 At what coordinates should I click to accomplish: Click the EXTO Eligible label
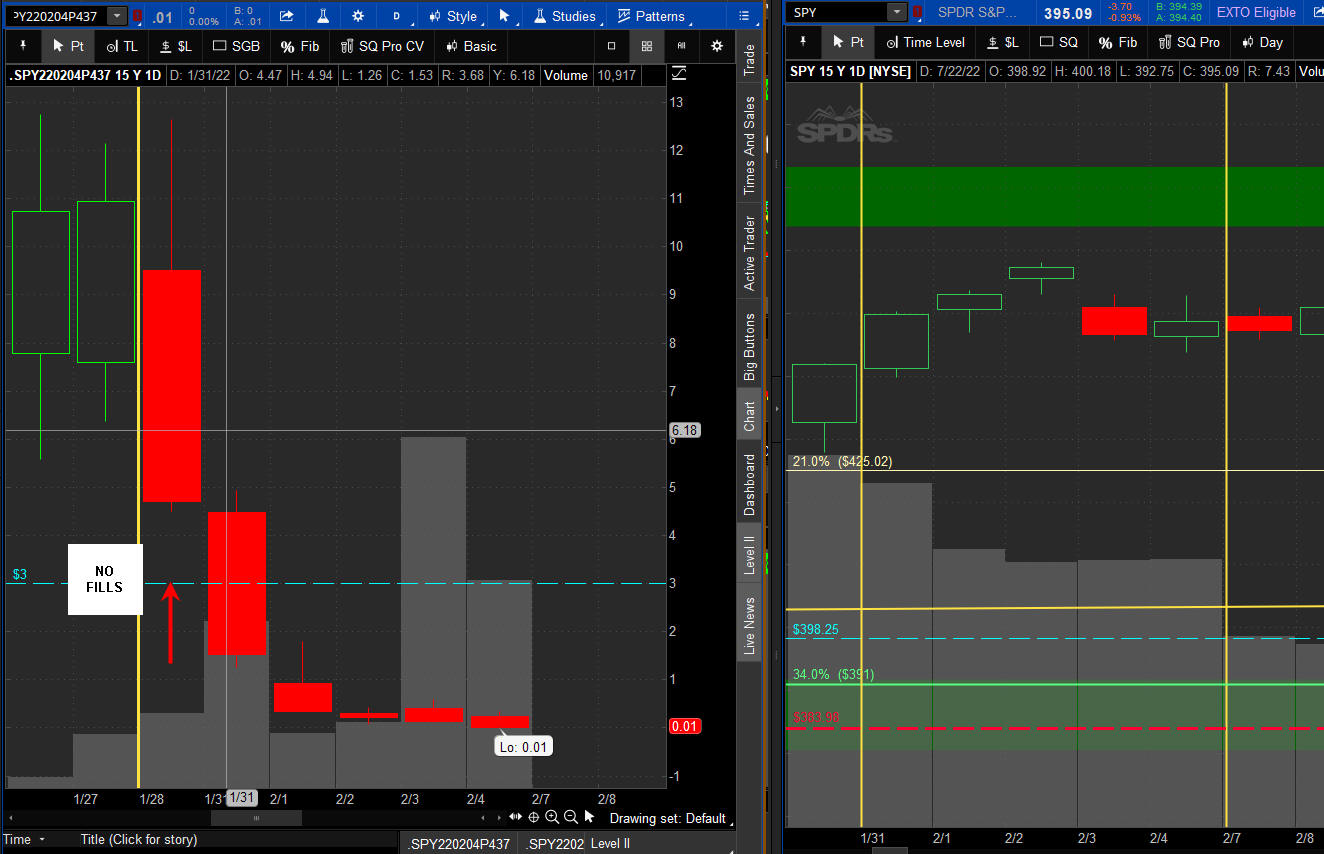click(1256, 12)
